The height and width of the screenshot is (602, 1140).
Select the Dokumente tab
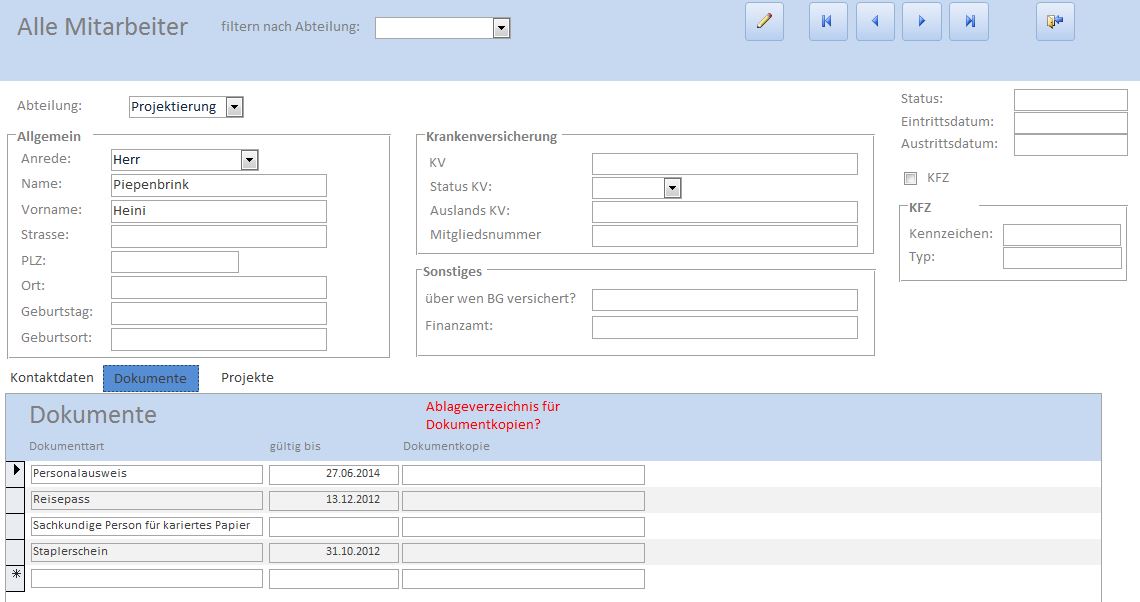click(x=150, y=378)
